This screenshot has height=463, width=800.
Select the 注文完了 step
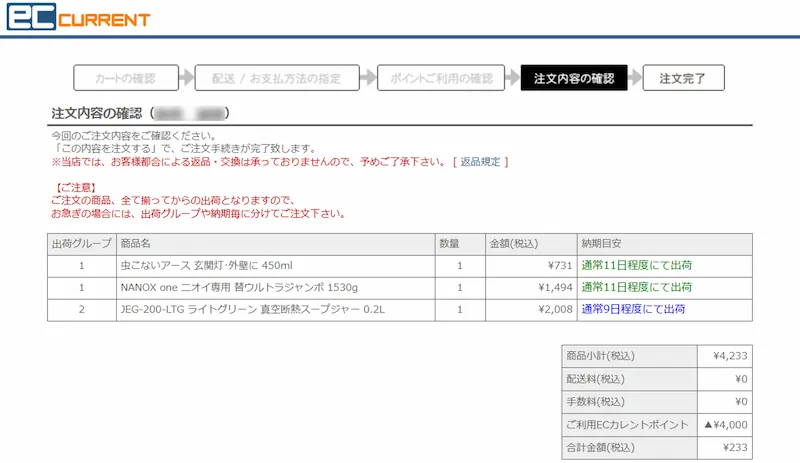[683, 78]
